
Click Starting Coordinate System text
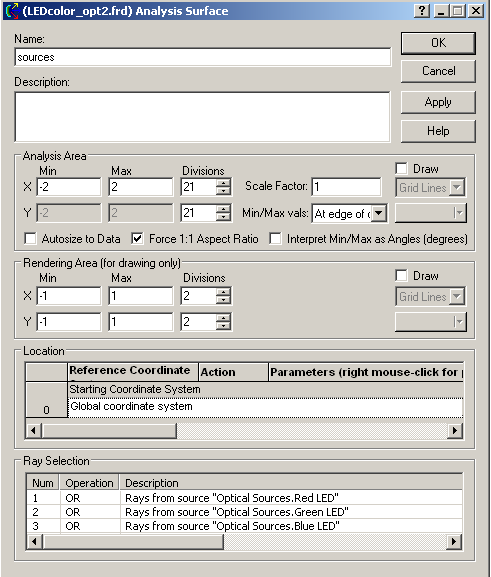pyautogui.click(x=135, y=389)
